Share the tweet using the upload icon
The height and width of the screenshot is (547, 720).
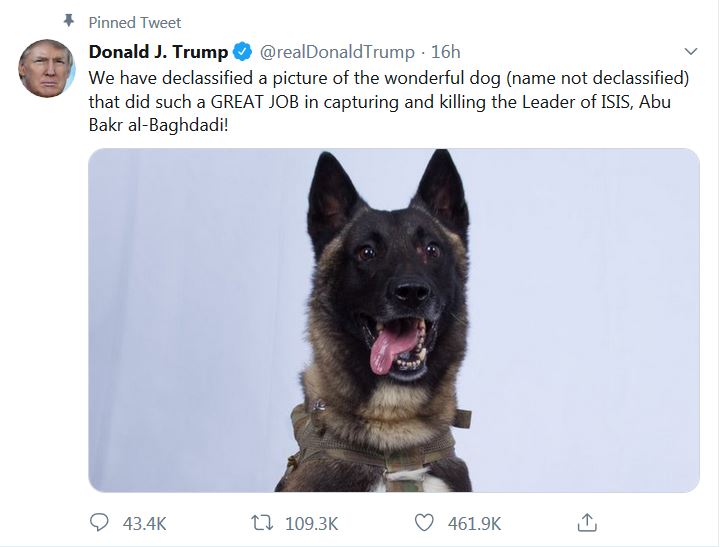pyautogui.click(x=588, y=522)
